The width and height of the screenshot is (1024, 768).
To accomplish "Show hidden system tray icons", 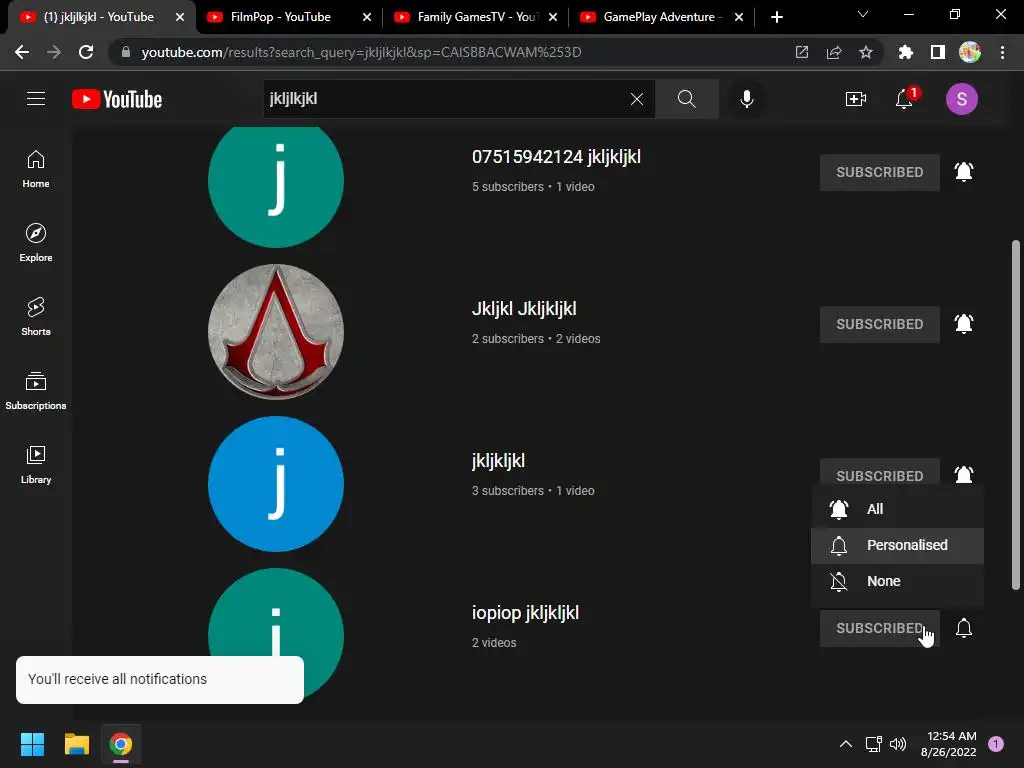I will point(845,744).
